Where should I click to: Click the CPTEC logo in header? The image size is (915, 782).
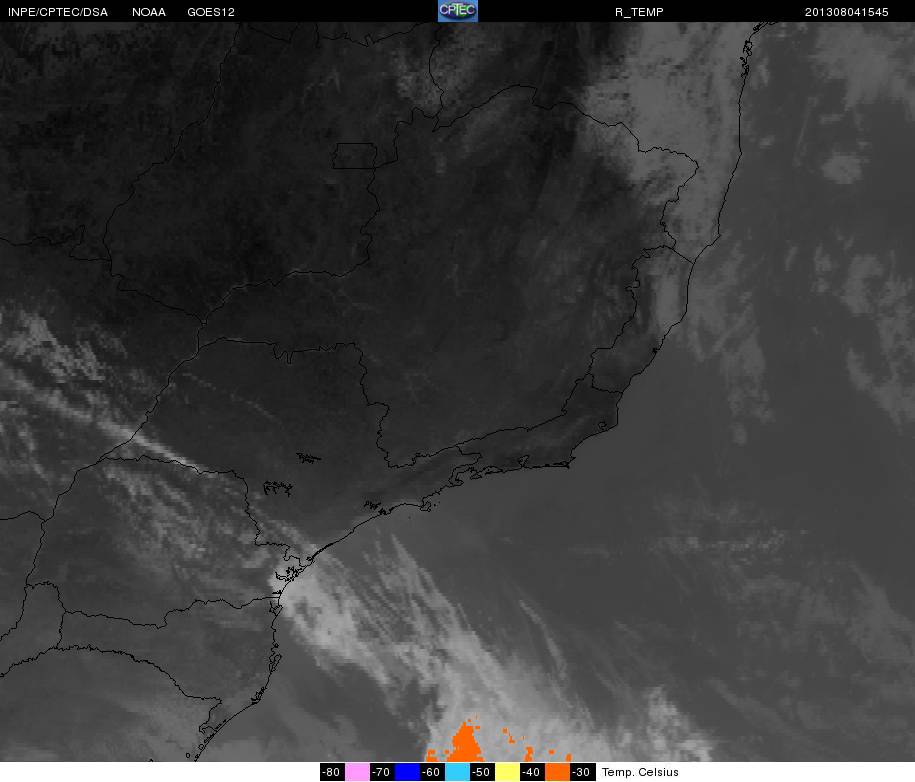click(x=458, y=11)
